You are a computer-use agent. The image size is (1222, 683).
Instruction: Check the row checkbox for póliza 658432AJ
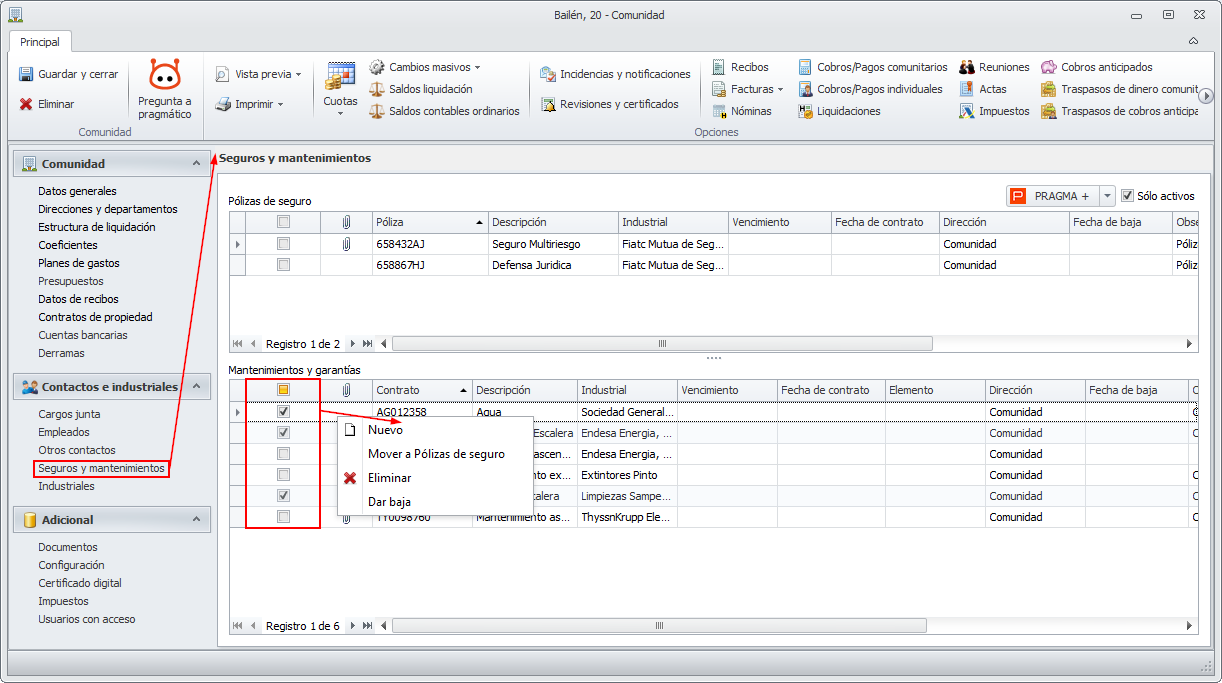point(283,244)
